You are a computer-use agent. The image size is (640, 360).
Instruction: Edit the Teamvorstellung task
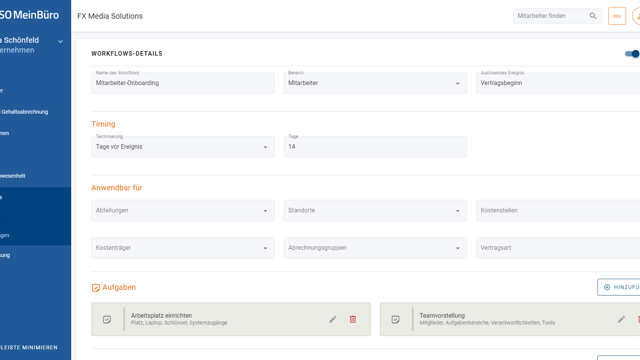pyautogui.click(x=621, y=319)
